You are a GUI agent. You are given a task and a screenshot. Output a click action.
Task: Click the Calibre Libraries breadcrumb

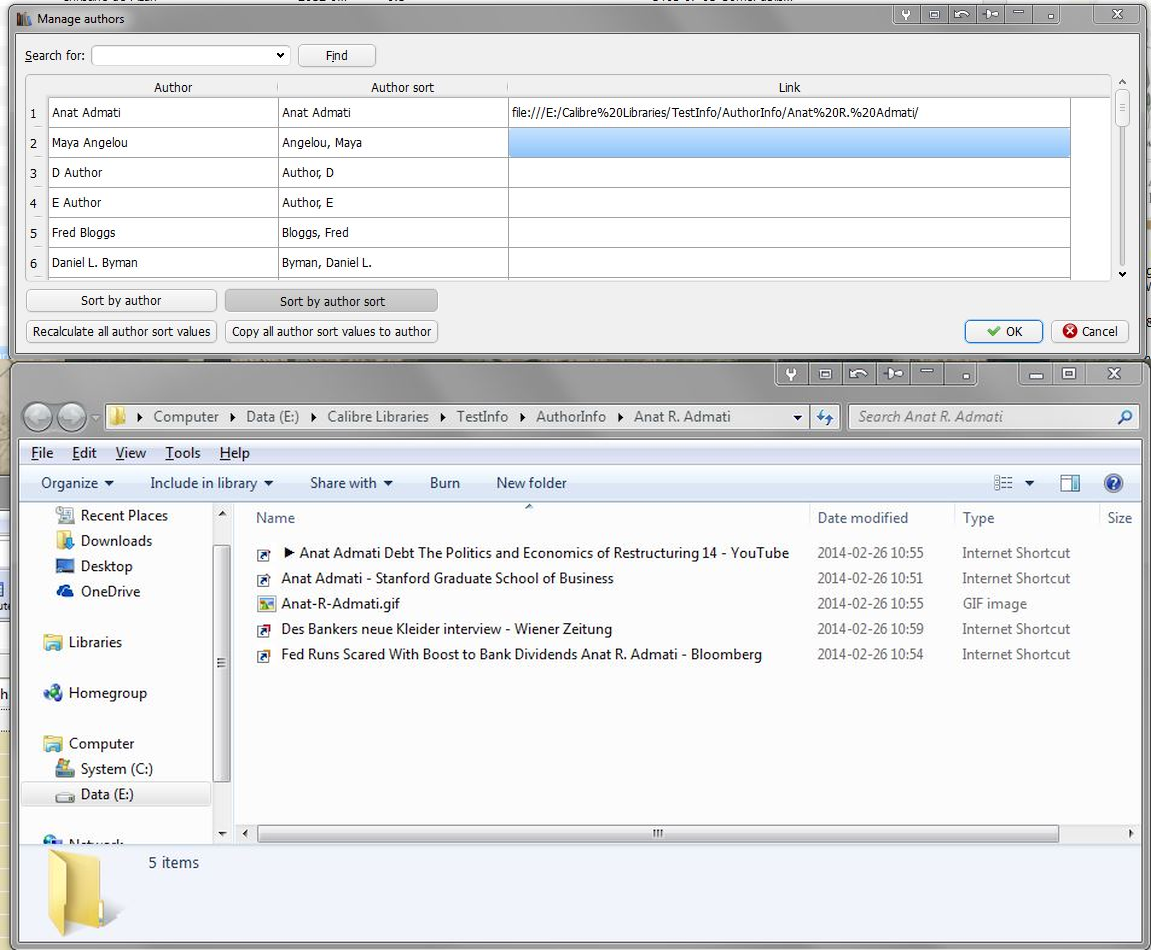[377, 416]
